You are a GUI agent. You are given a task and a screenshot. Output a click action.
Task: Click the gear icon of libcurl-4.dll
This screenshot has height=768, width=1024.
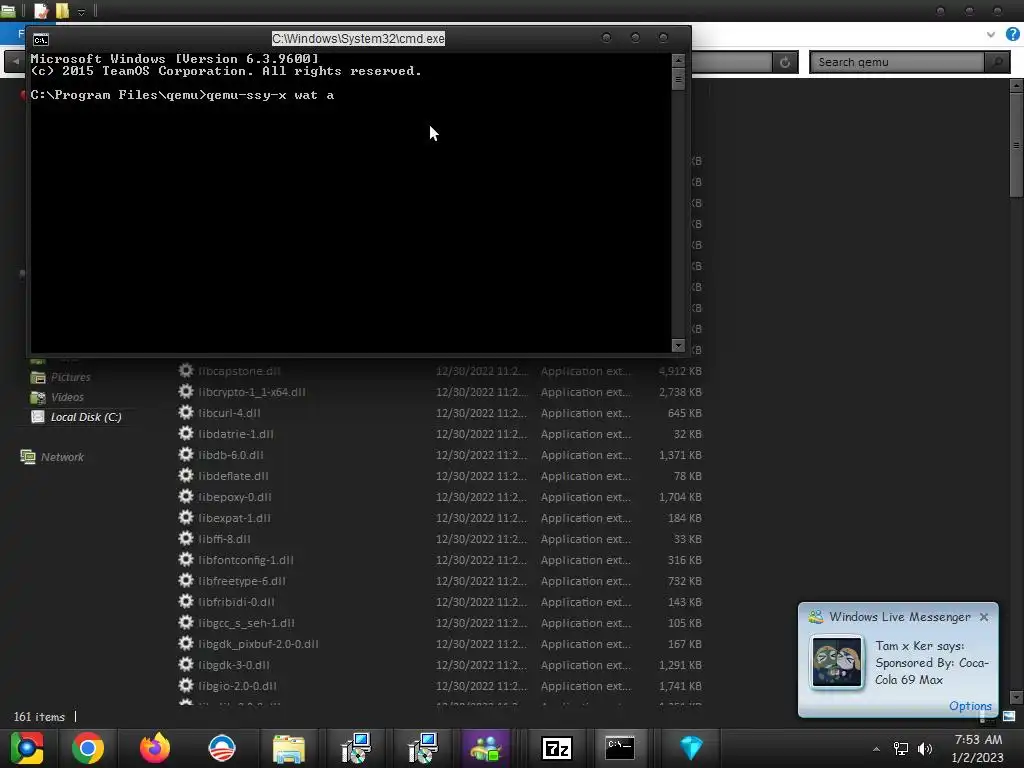(x=186, y=412)
